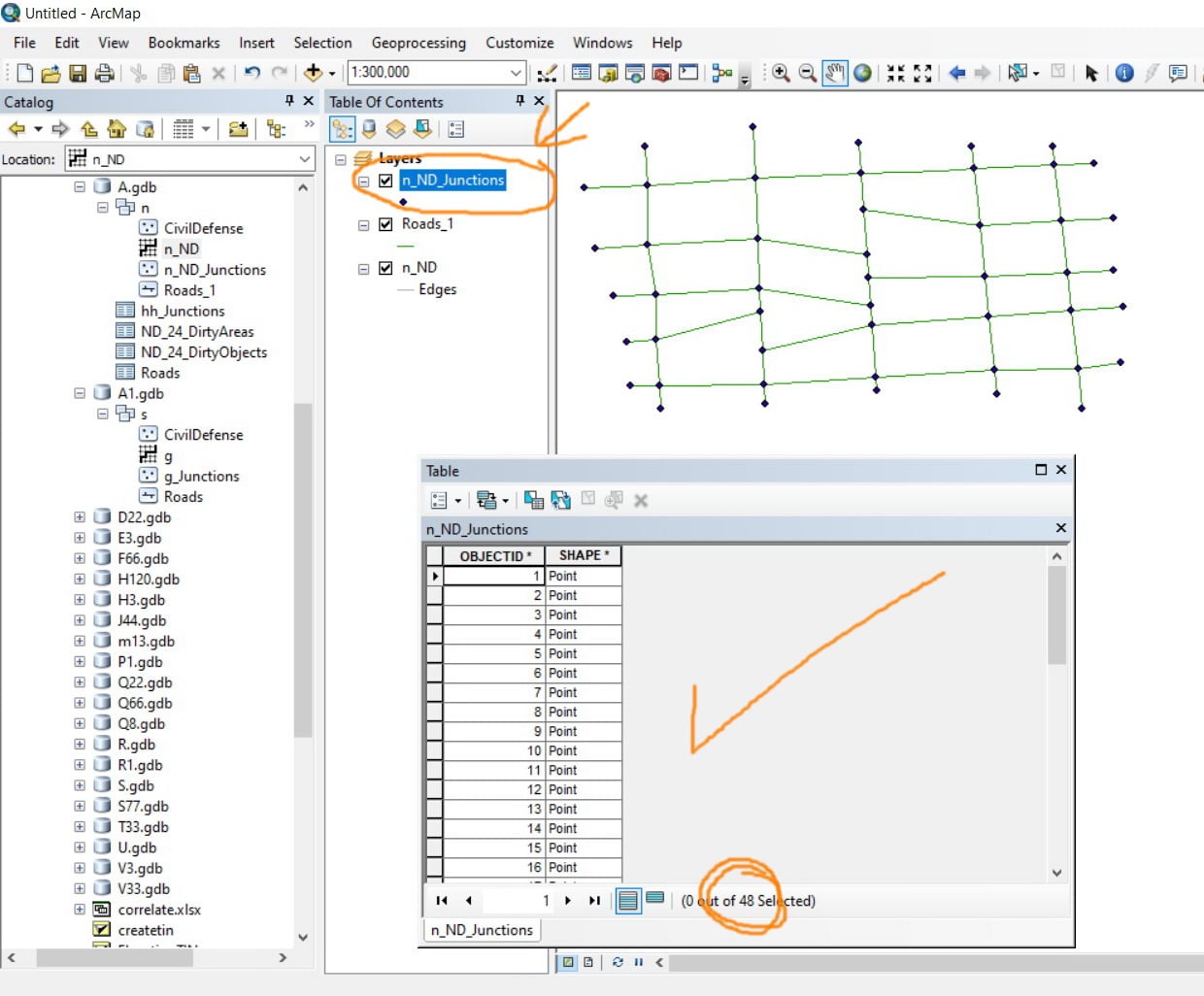Expand the Q66.gdb geodatabase
This screenshot has height=996, width=1204.
point(80,703)
